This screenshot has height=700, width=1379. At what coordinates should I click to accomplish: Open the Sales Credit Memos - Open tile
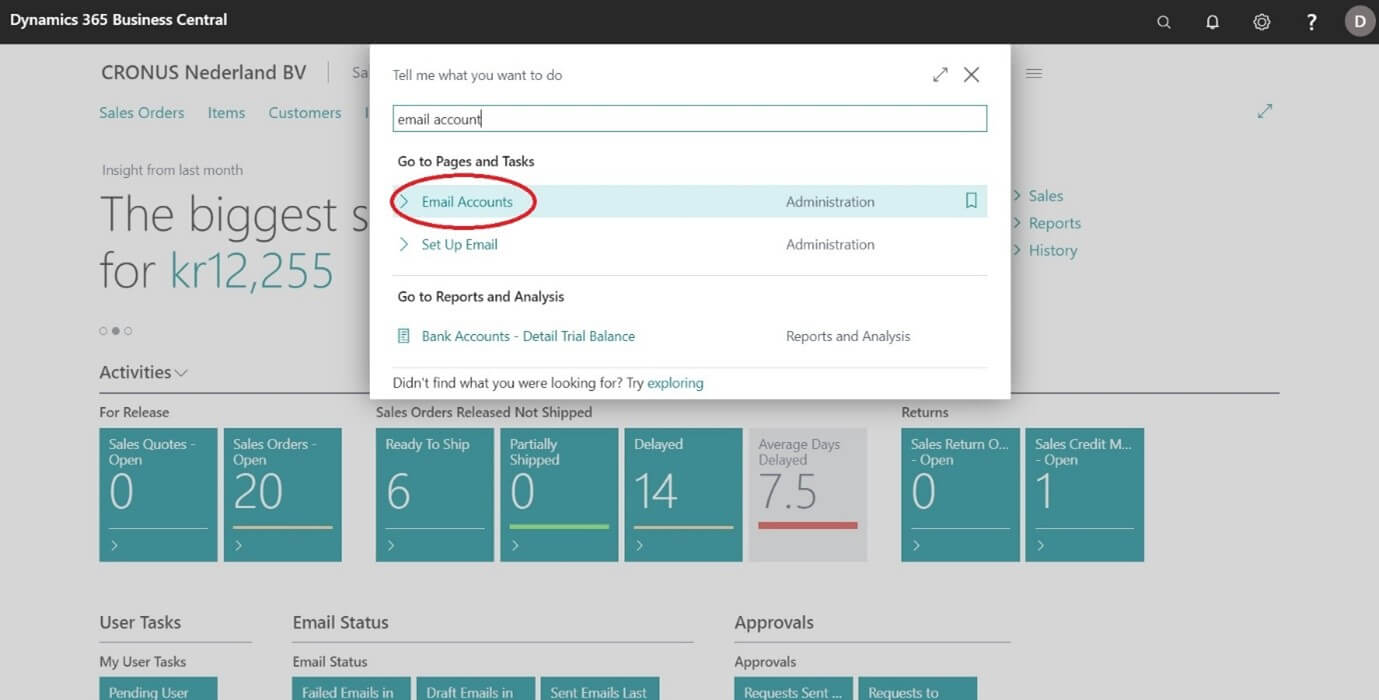pos(1085,494)
